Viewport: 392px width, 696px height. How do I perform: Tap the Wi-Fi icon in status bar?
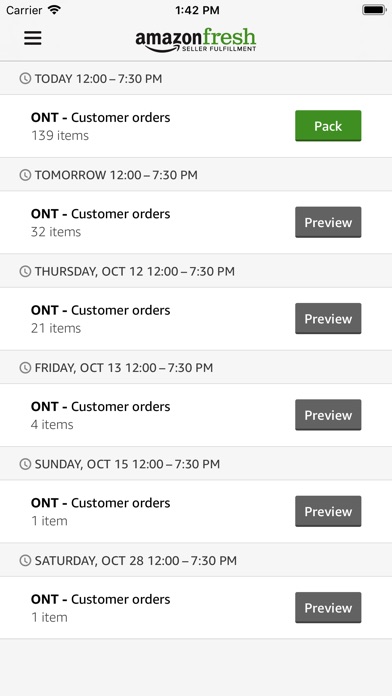coord(54,10)
